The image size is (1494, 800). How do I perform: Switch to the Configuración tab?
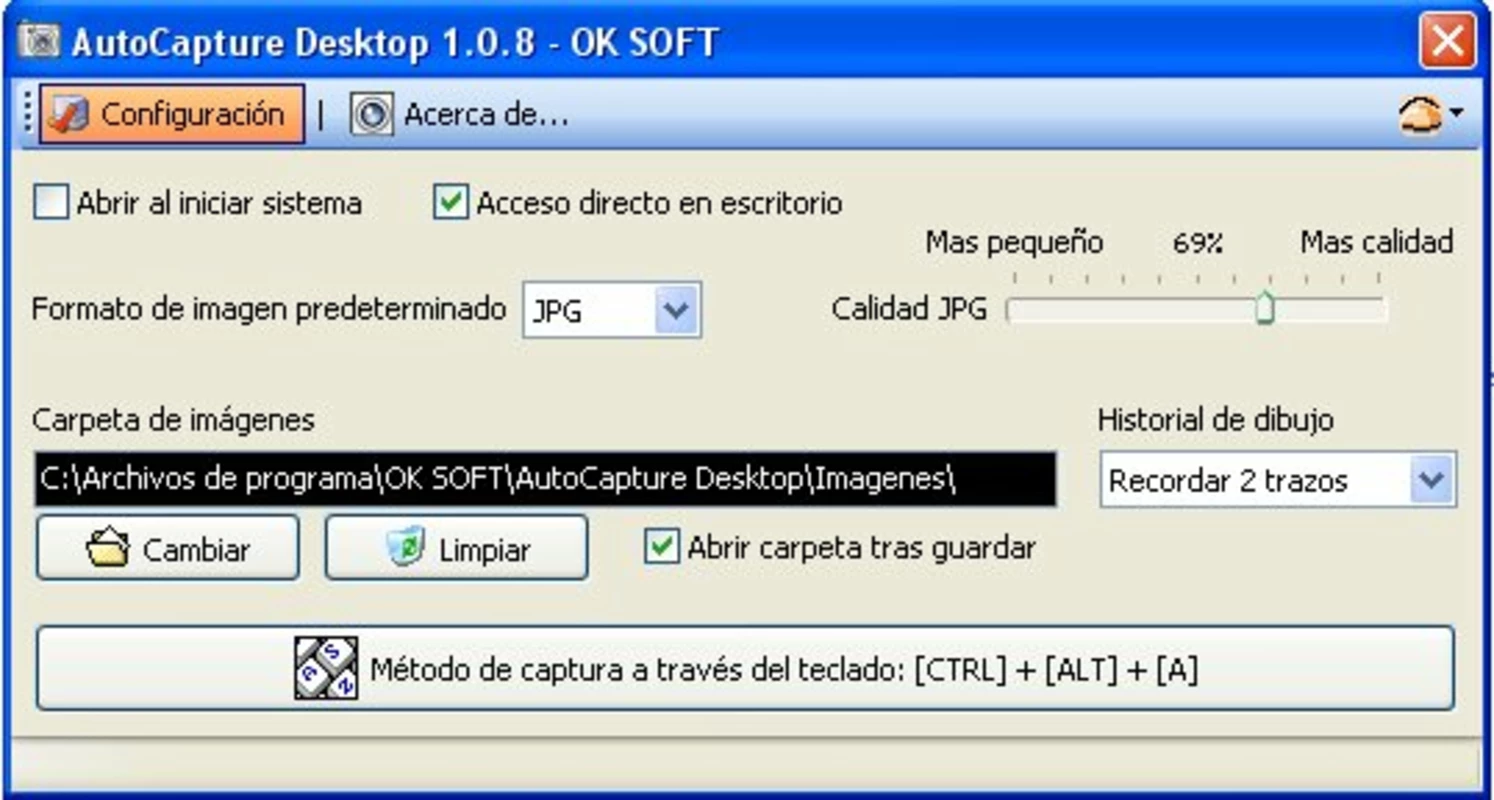171,114
